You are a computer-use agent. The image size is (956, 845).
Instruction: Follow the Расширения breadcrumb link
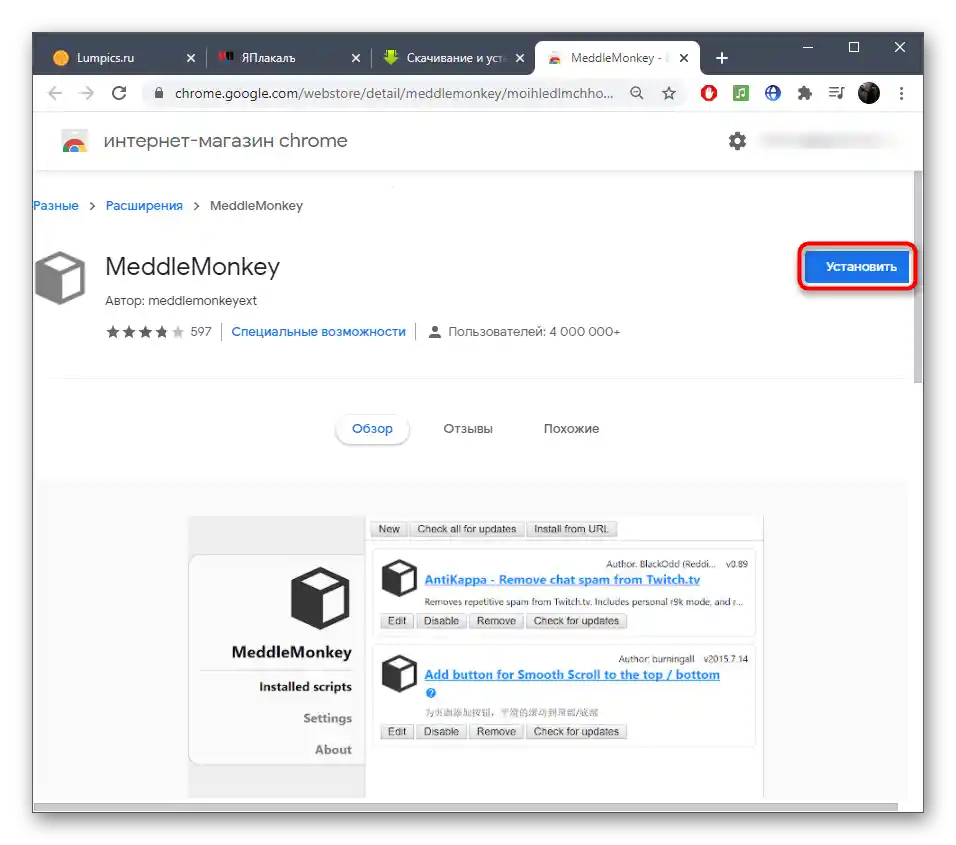point(144,205)
